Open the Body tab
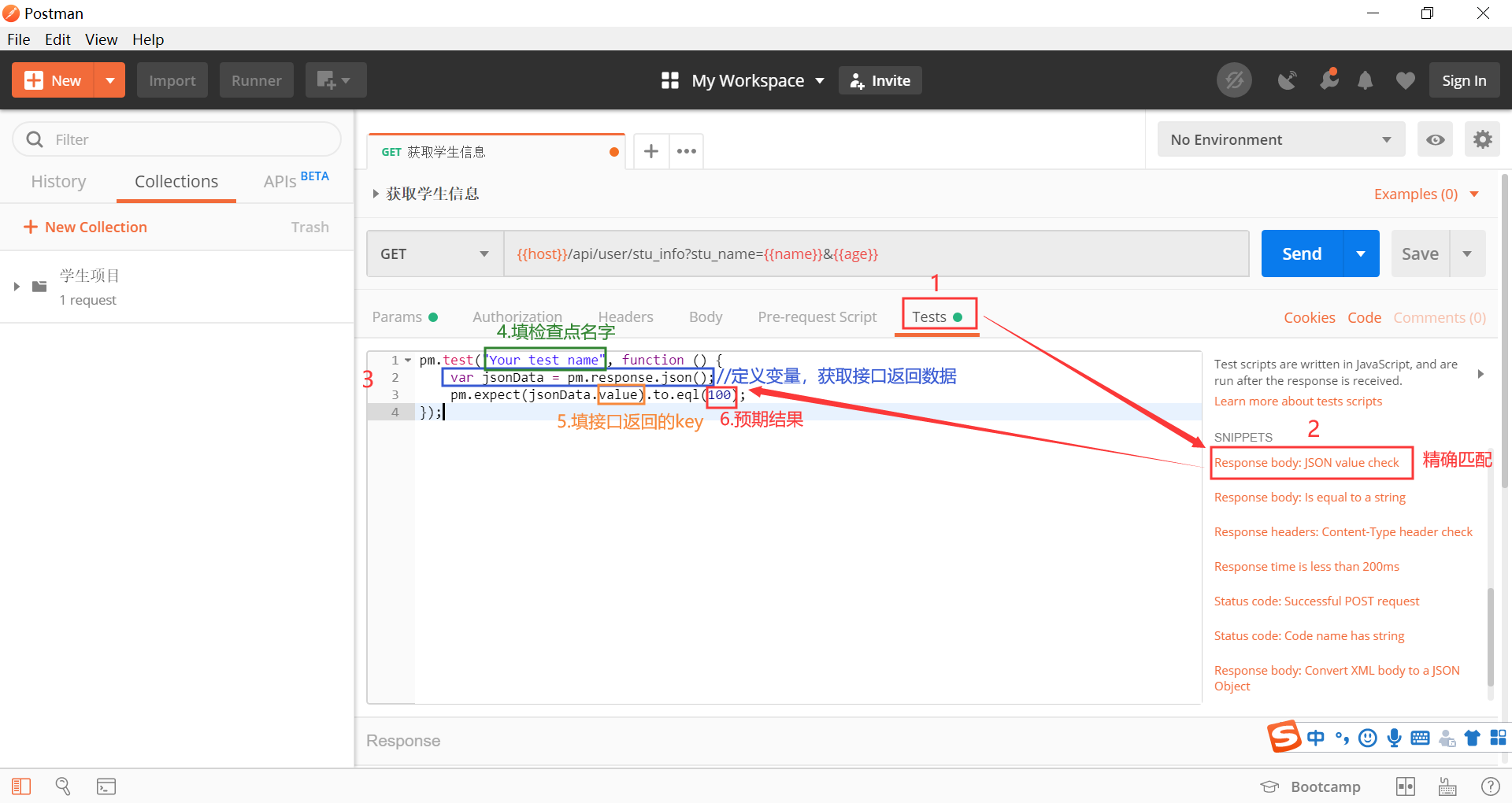This screenshot has width=1512, height=803. (706, 316)
